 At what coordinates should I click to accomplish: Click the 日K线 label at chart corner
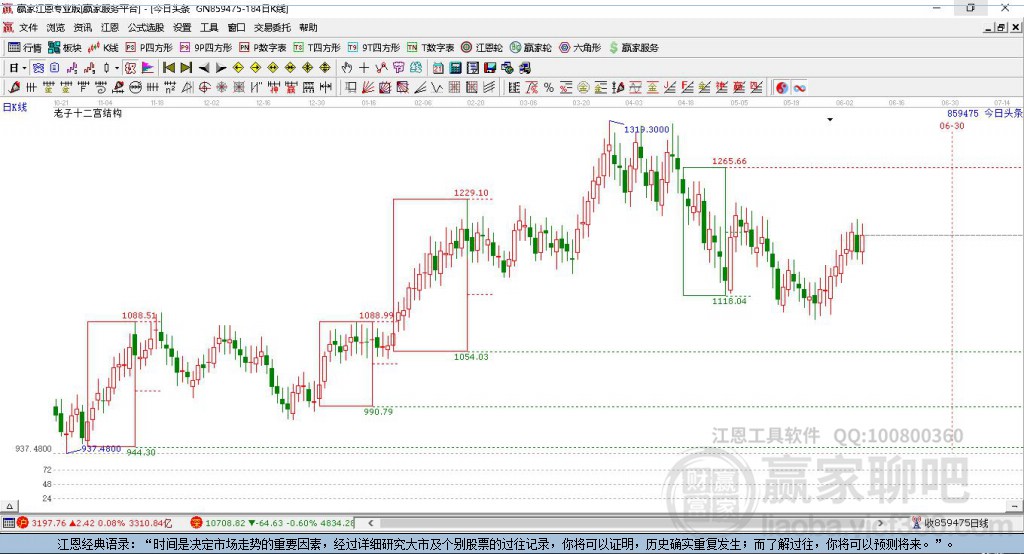(15, 107)
